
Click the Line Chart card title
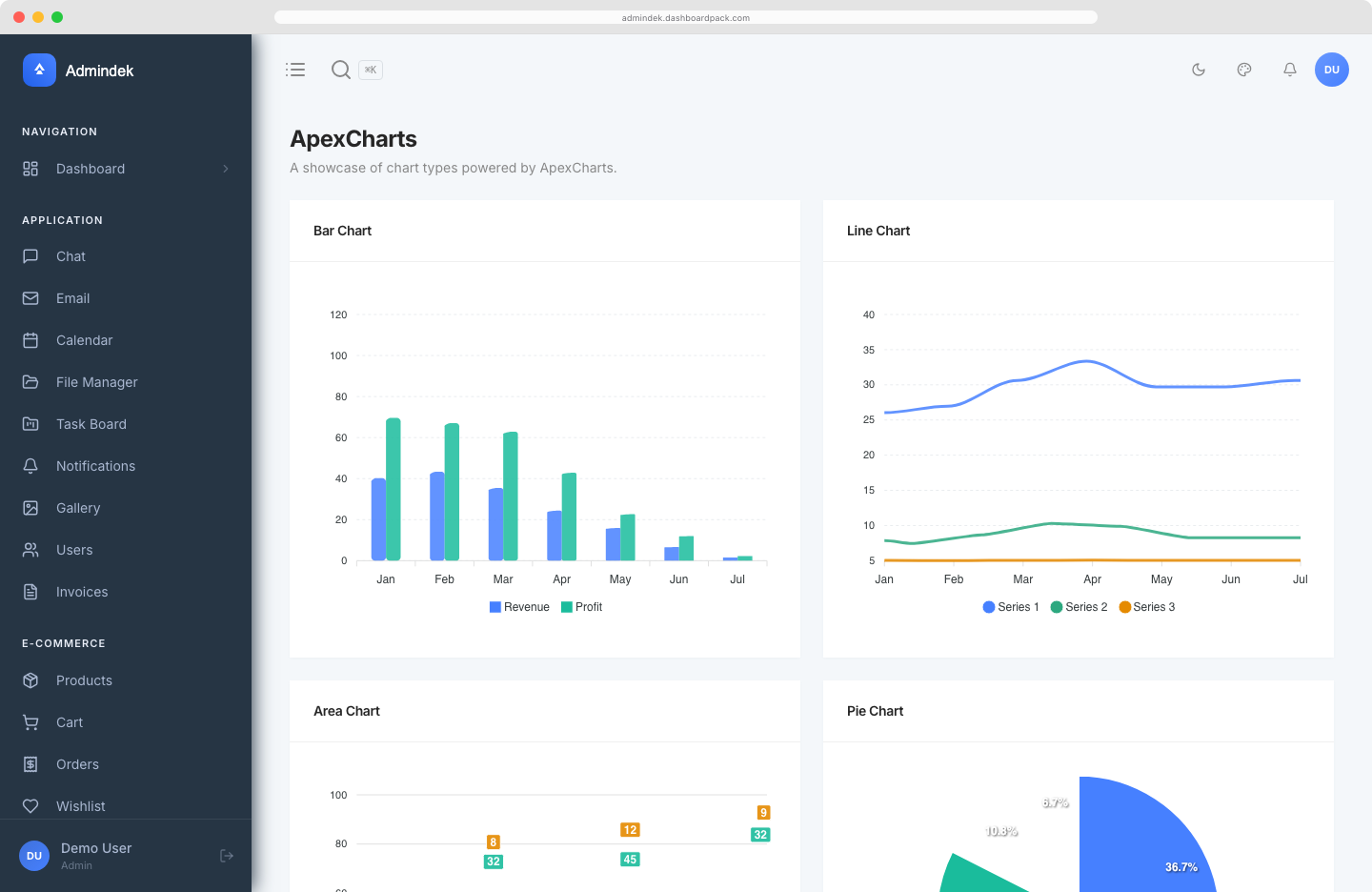coord(878,231)
